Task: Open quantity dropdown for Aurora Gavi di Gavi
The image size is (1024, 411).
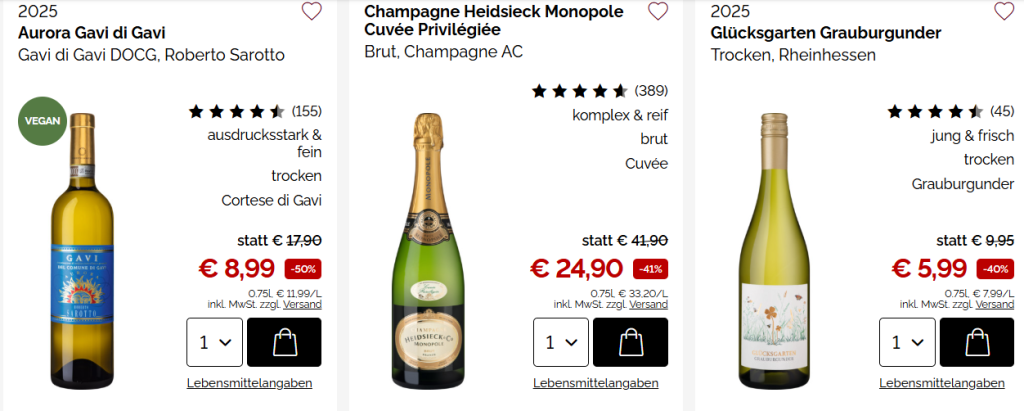Action: point(214,342)
